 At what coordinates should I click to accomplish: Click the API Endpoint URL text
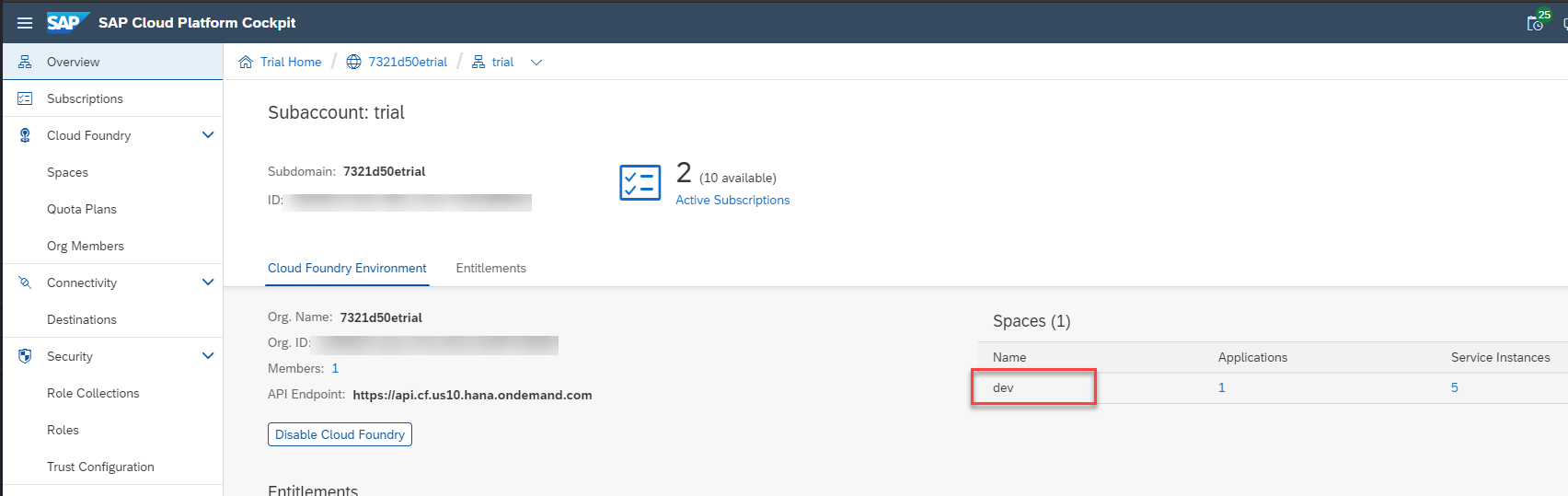coord(472,395)
